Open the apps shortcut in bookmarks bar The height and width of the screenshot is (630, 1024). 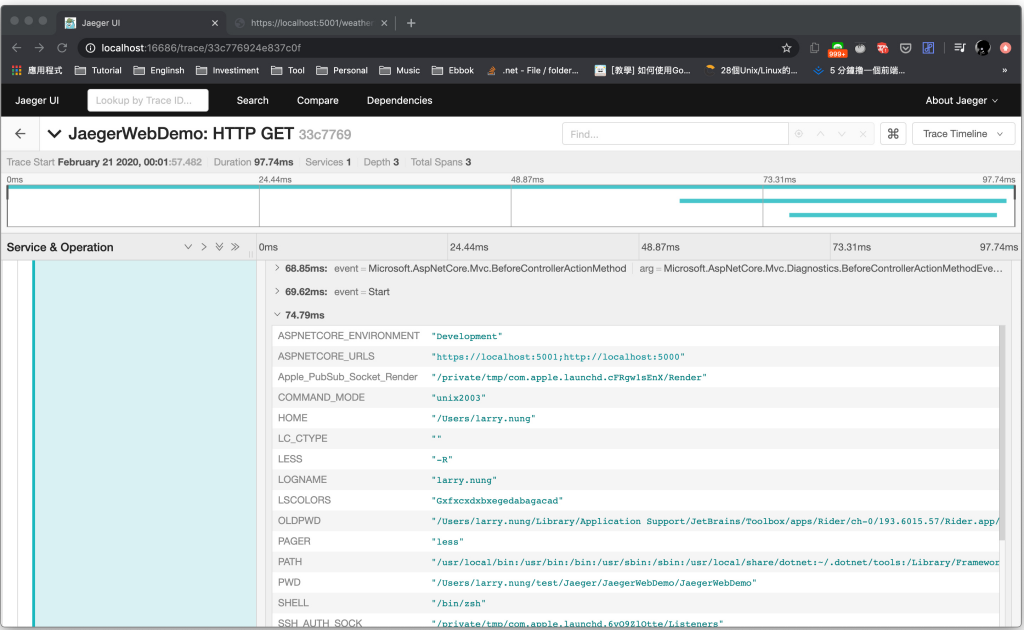37,70
